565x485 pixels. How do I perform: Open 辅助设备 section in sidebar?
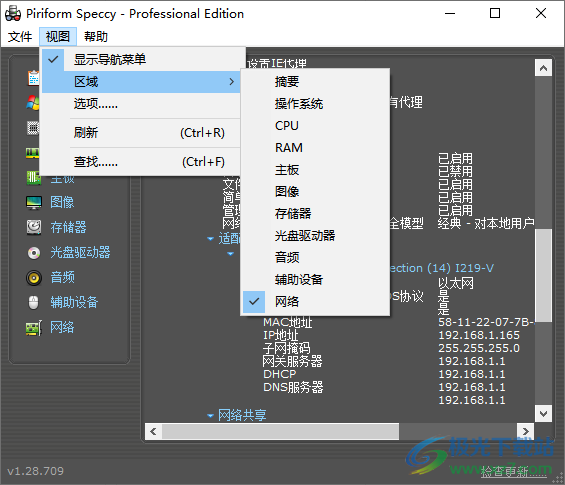[74, 302]
